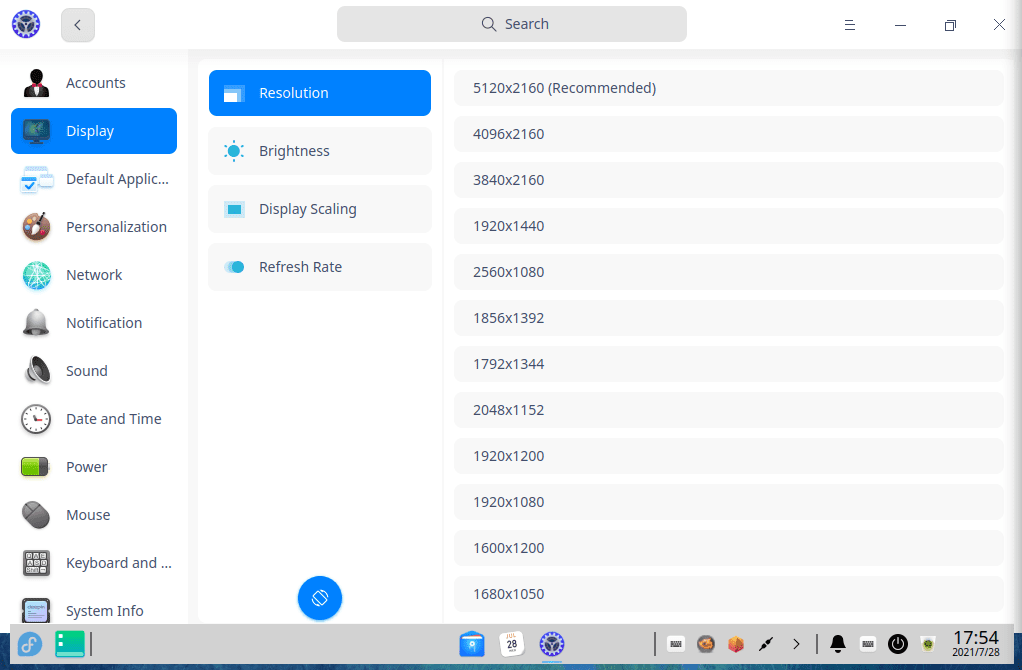Open the calendar dock icon
This screenshot has height=670, width=1022.
pyautogui.click(x=512, y=645)
